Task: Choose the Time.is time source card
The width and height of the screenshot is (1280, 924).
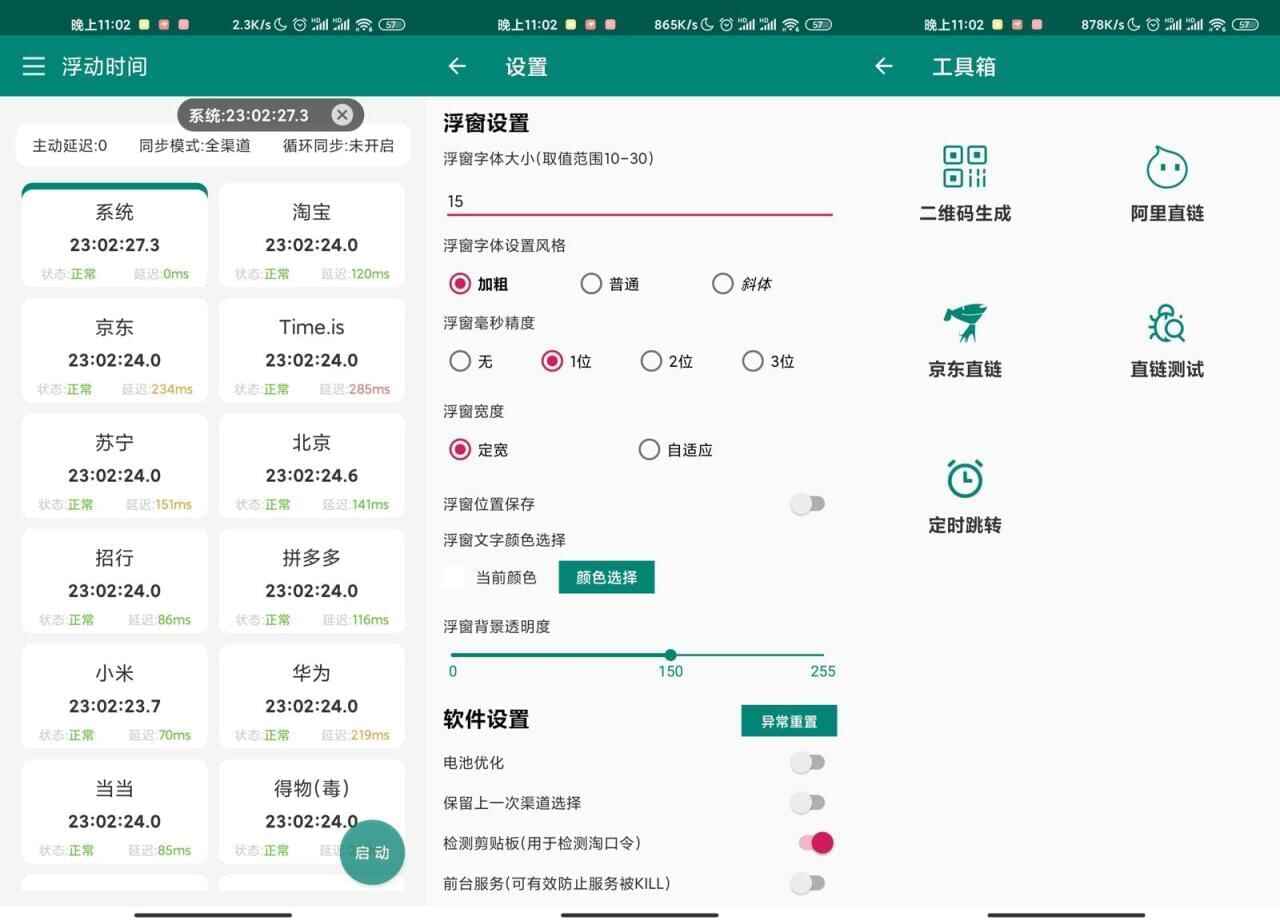Action: pos(311,351)
